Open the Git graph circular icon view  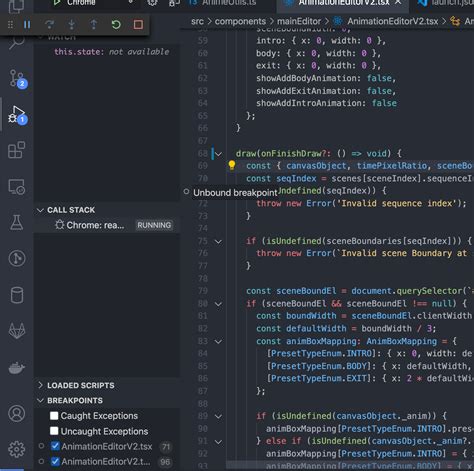(x=17, y=258)
